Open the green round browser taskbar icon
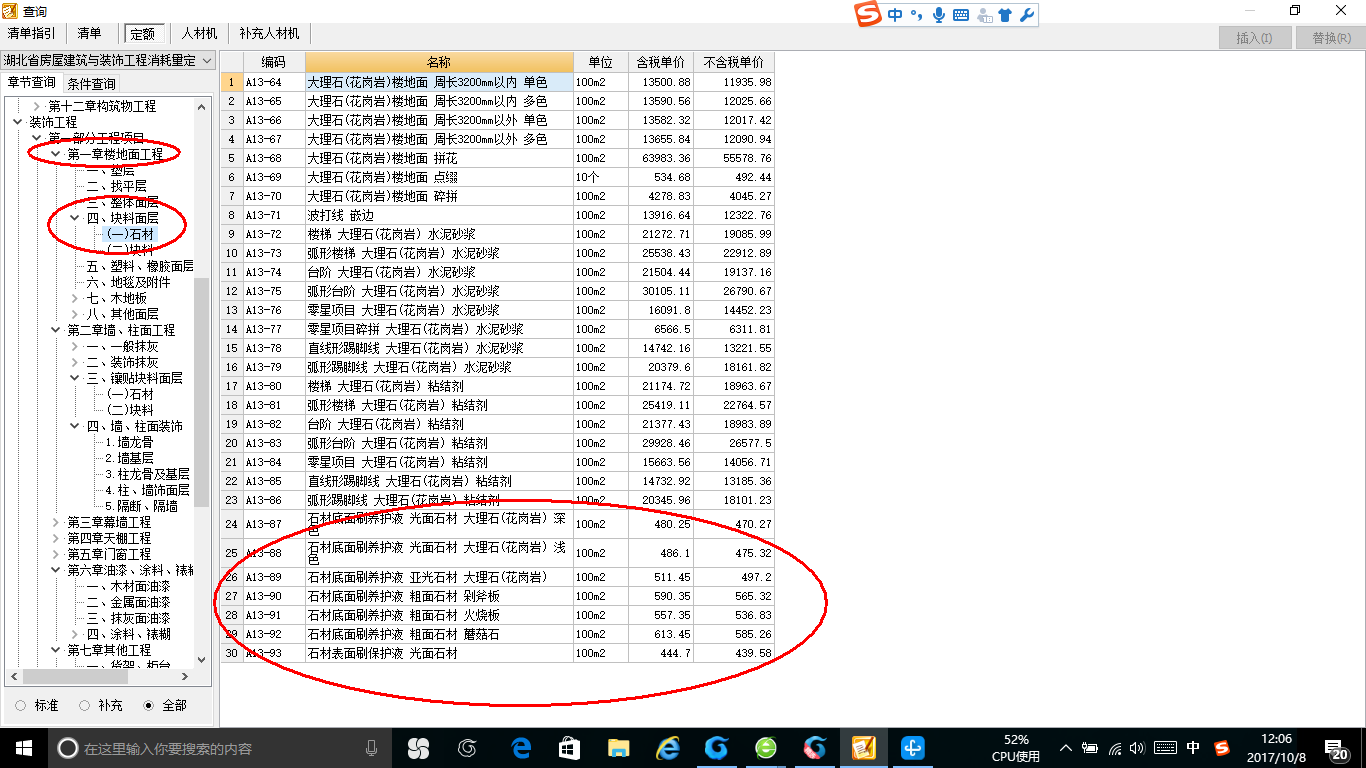Screen dimensions: 1366x768 (765, 748)
